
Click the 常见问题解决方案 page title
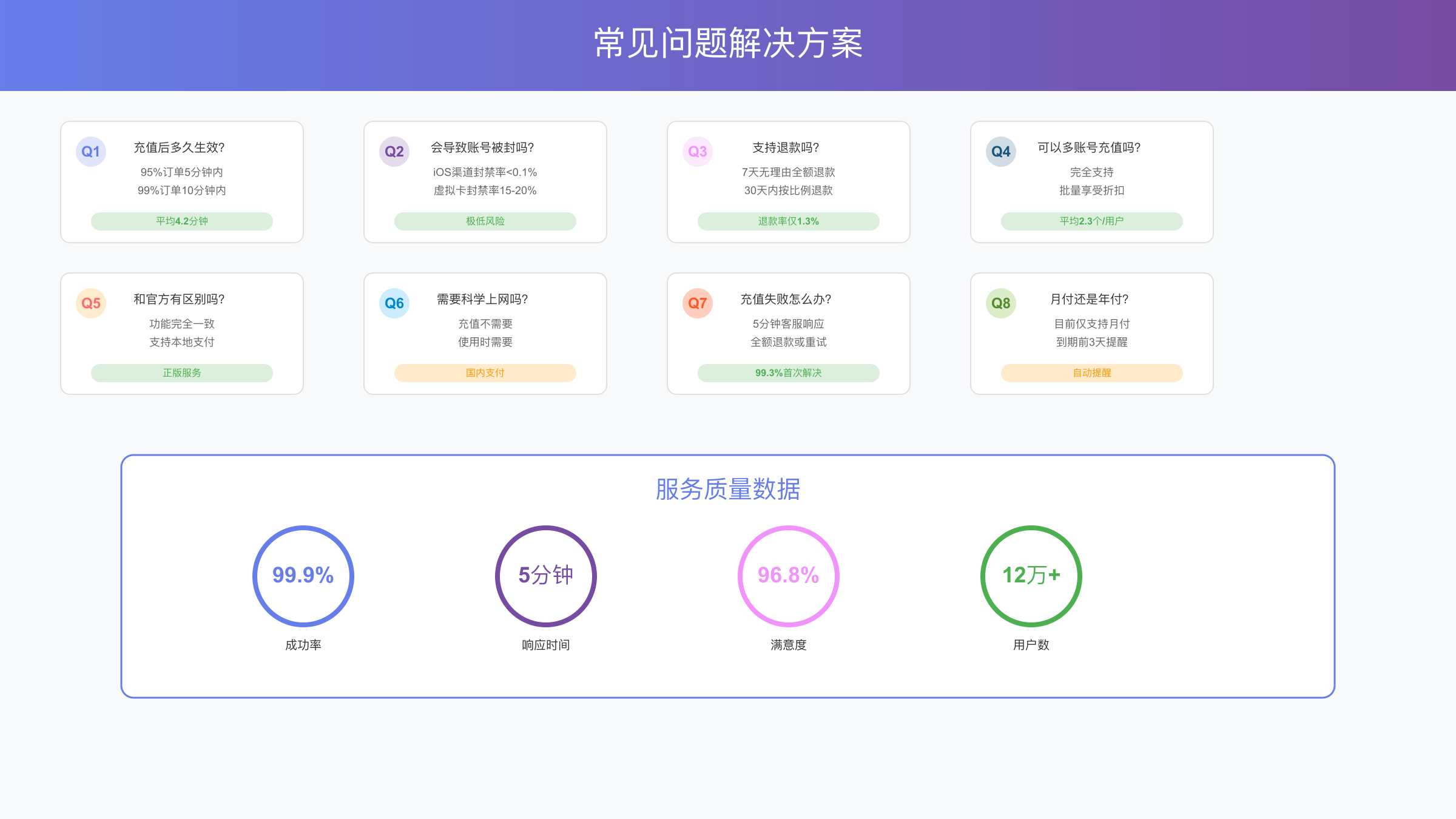click(x=728, y=44)
